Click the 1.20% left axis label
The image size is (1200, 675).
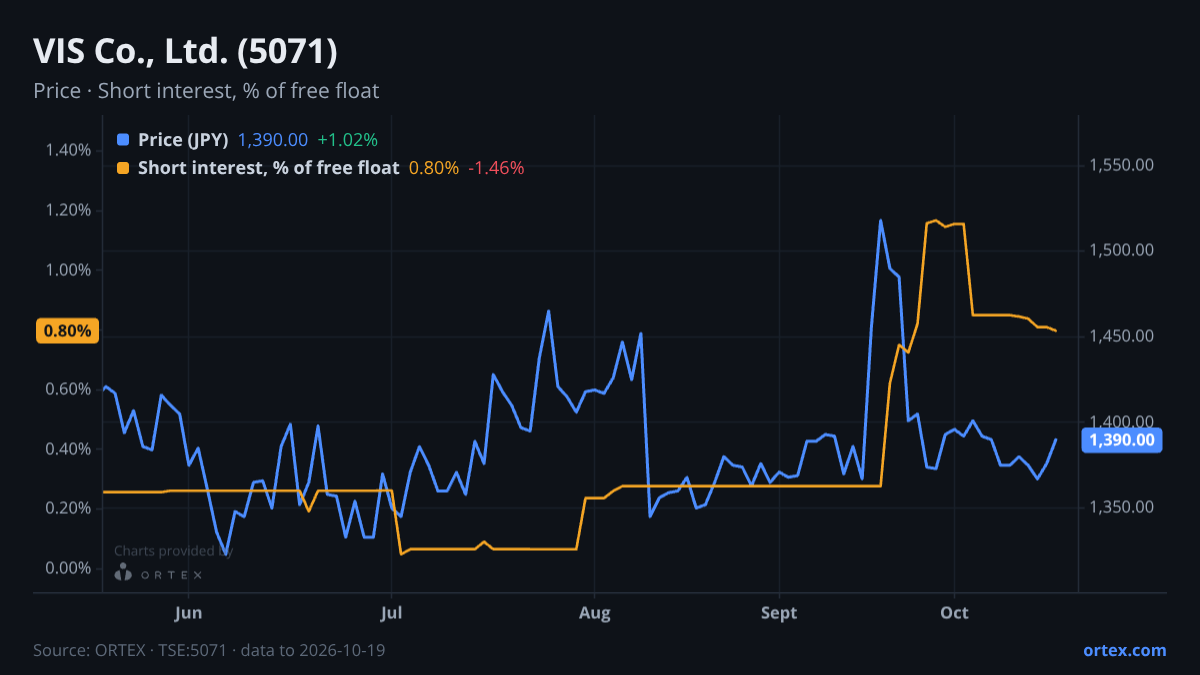point(68,211)
